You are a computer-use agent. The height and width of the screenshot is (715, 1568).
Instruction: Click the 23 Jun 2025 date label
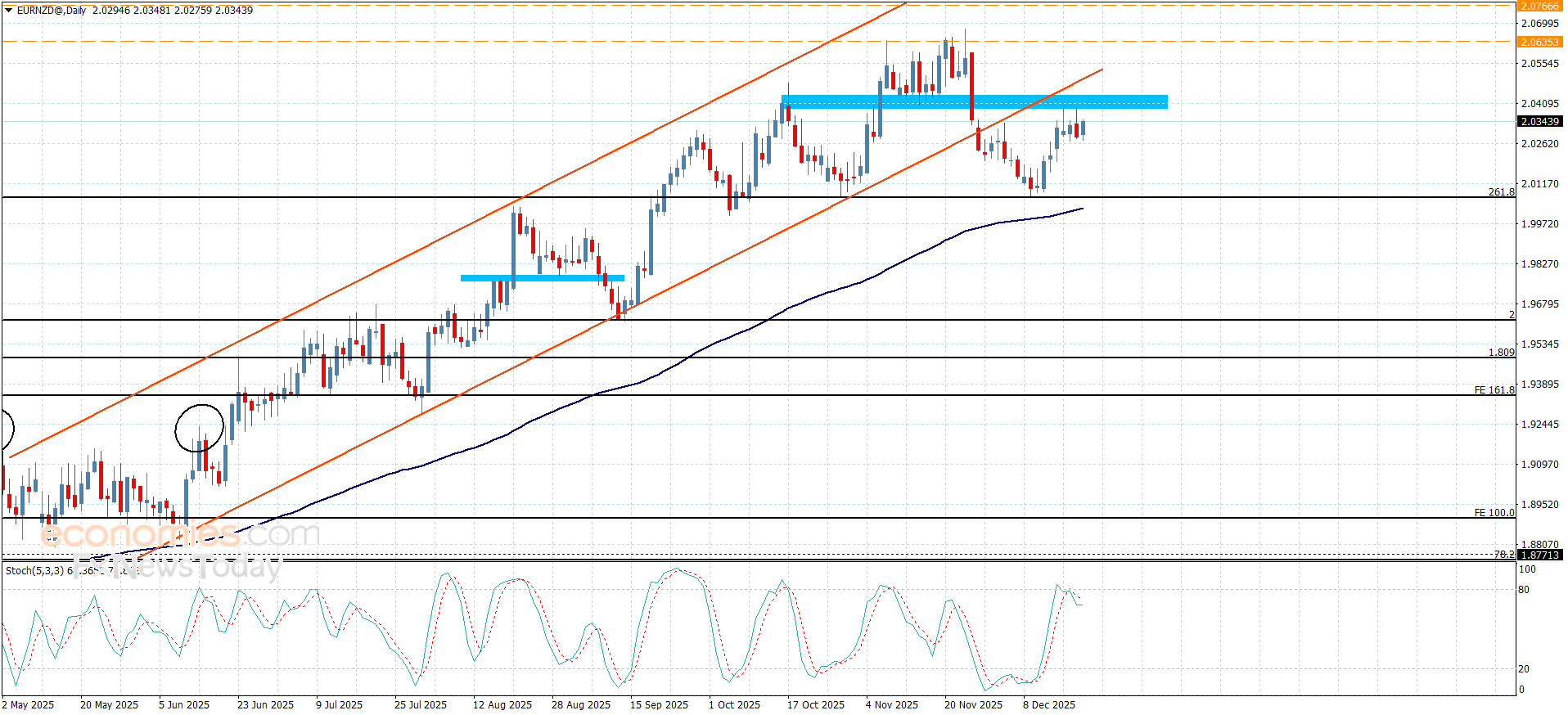coord(265,705)
